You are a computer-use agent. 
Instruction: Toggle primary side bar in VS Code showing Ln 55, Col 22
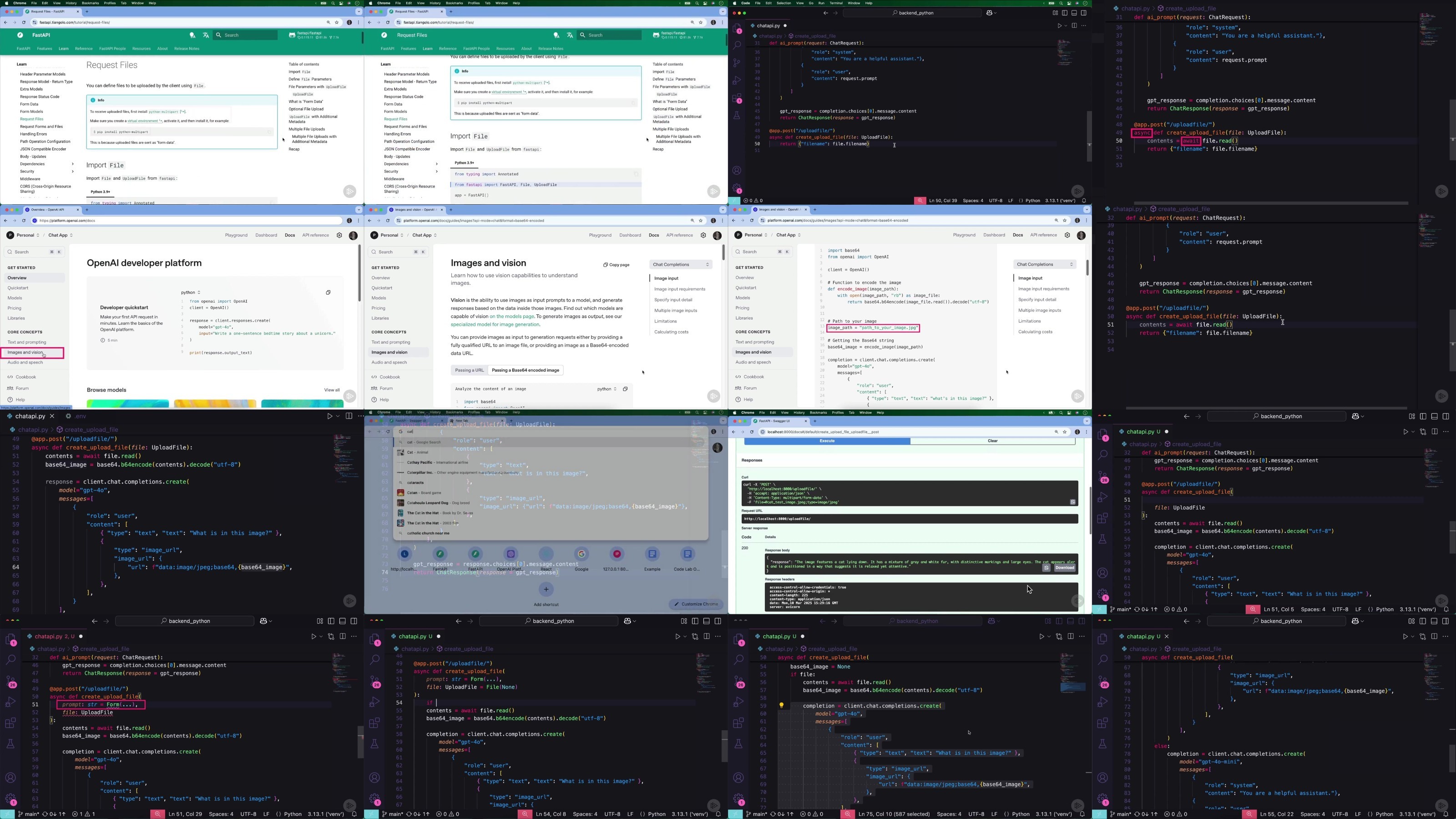click(x=1423, y=621)
